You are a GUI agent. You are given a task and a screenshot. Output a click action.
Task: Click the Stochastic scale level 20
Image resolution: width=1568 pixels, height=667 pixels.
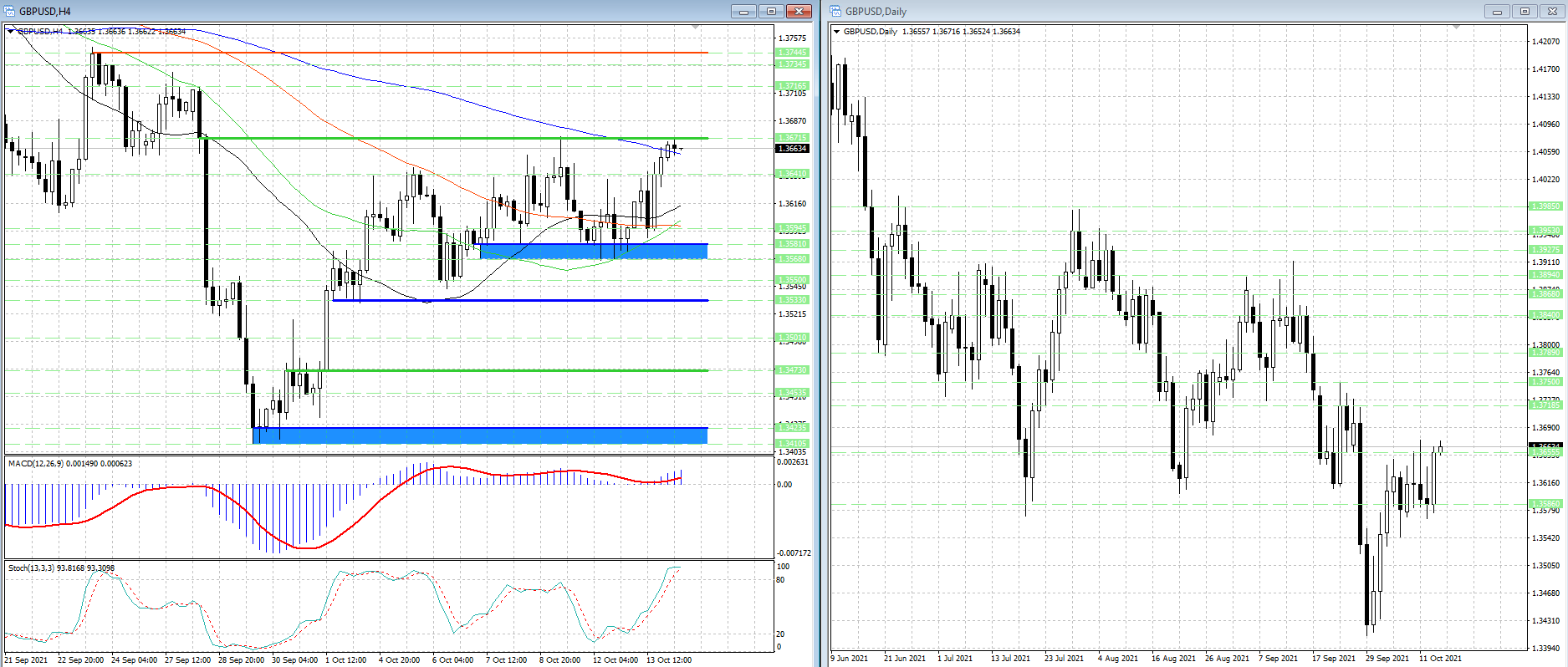pyautogui.click(x=780, y=634)
